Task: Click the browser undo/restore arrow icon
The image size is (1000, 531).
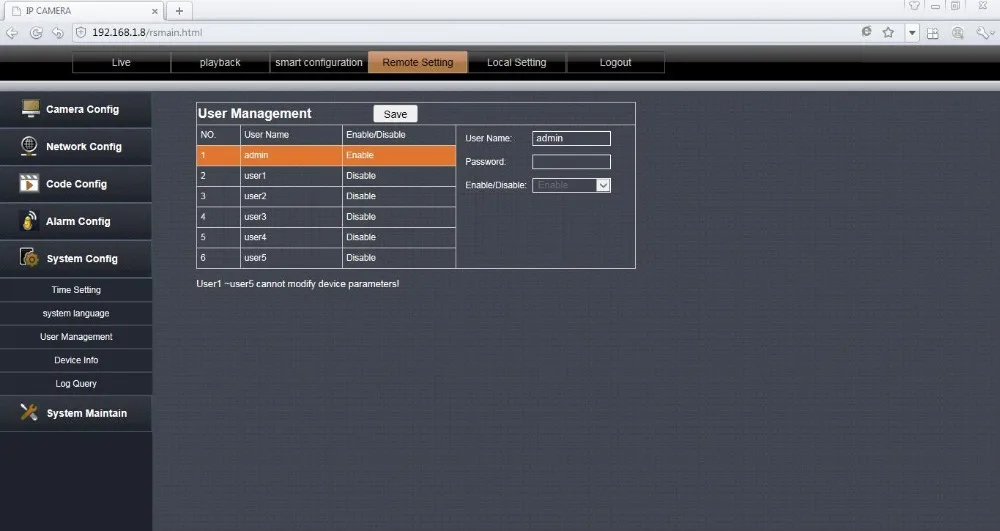Action: click(x=58, y=33)
